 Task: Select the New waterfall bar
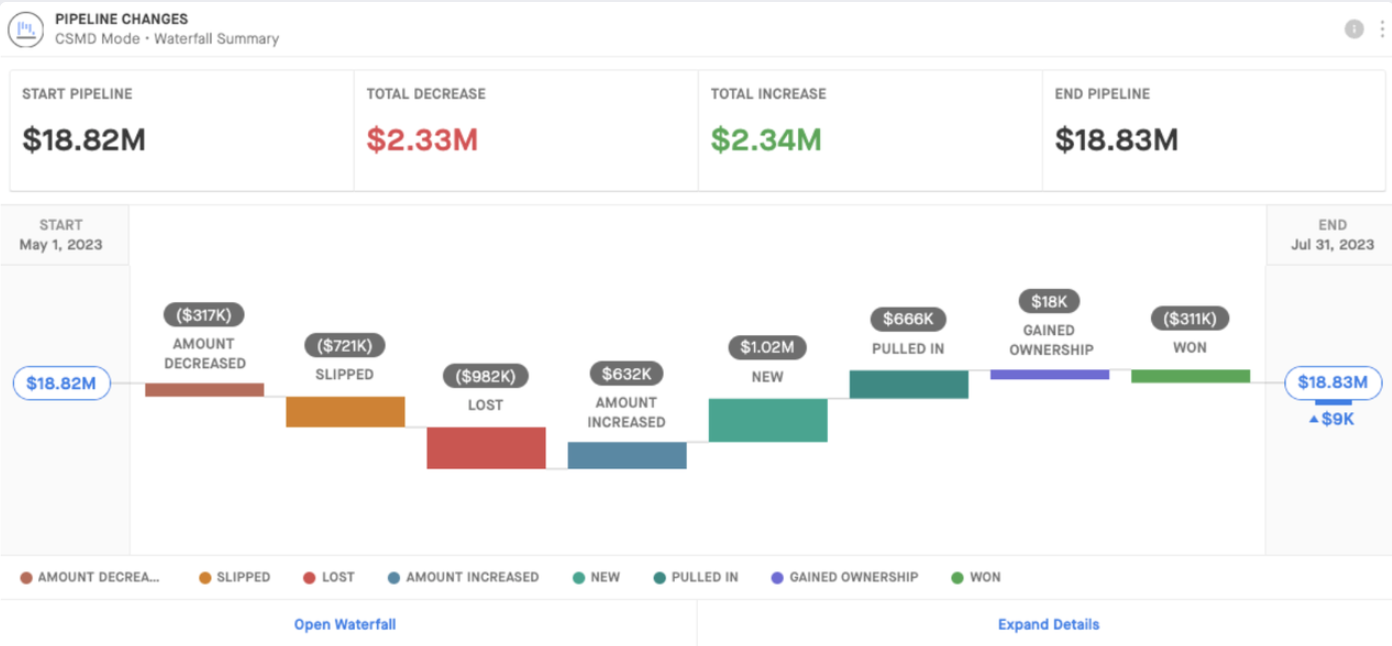(768, 420)
